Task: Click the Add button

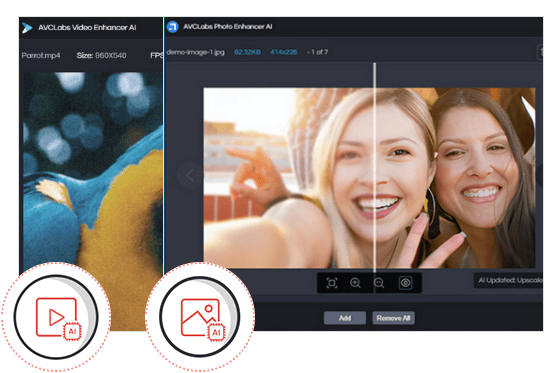Action: click(345, 318)
